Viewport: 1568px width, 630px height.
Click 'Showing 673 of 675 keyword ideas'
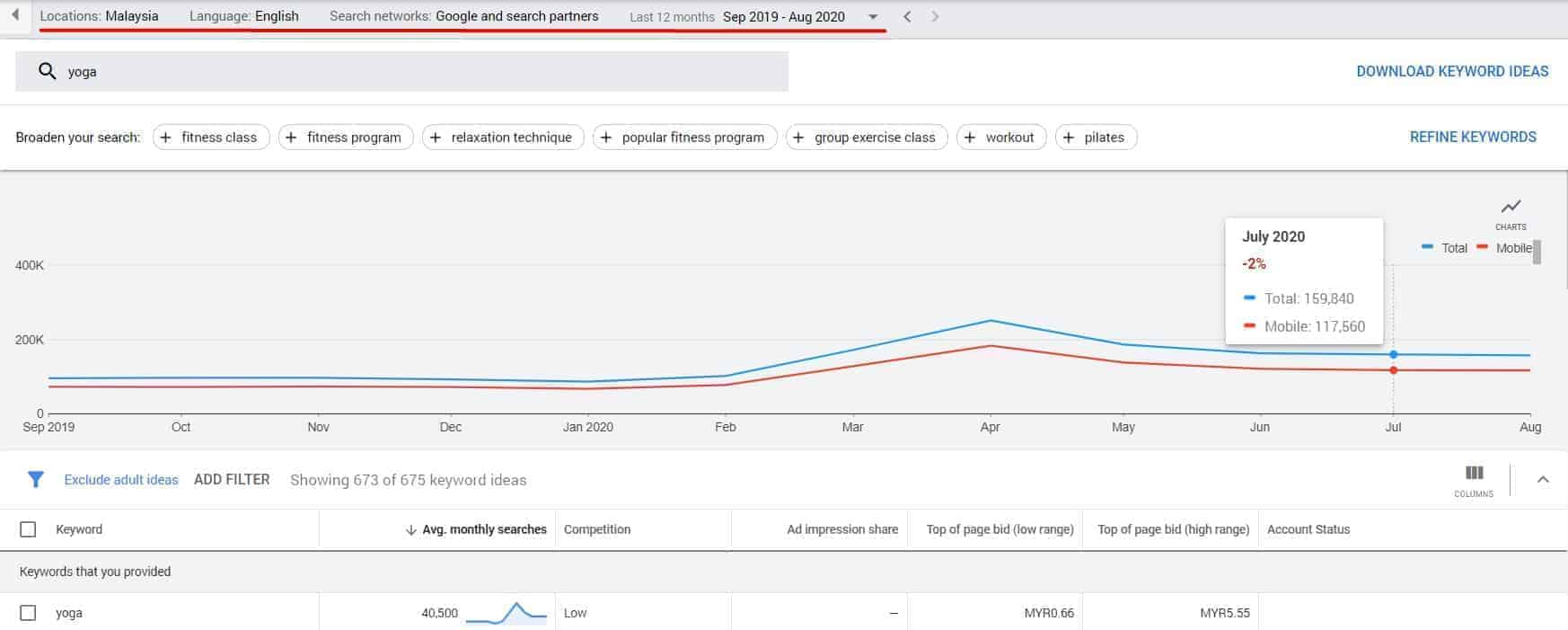click(x=408, y=480)
